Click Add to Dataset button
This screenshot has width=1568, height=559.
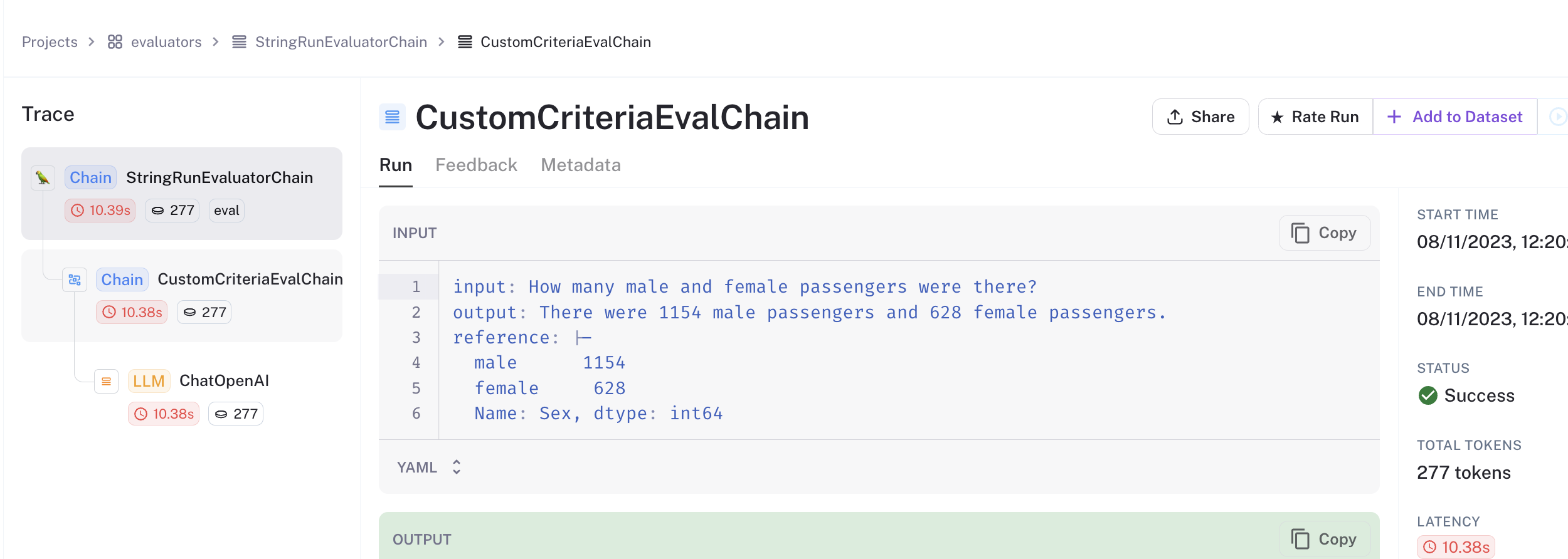coord(1455,117)
